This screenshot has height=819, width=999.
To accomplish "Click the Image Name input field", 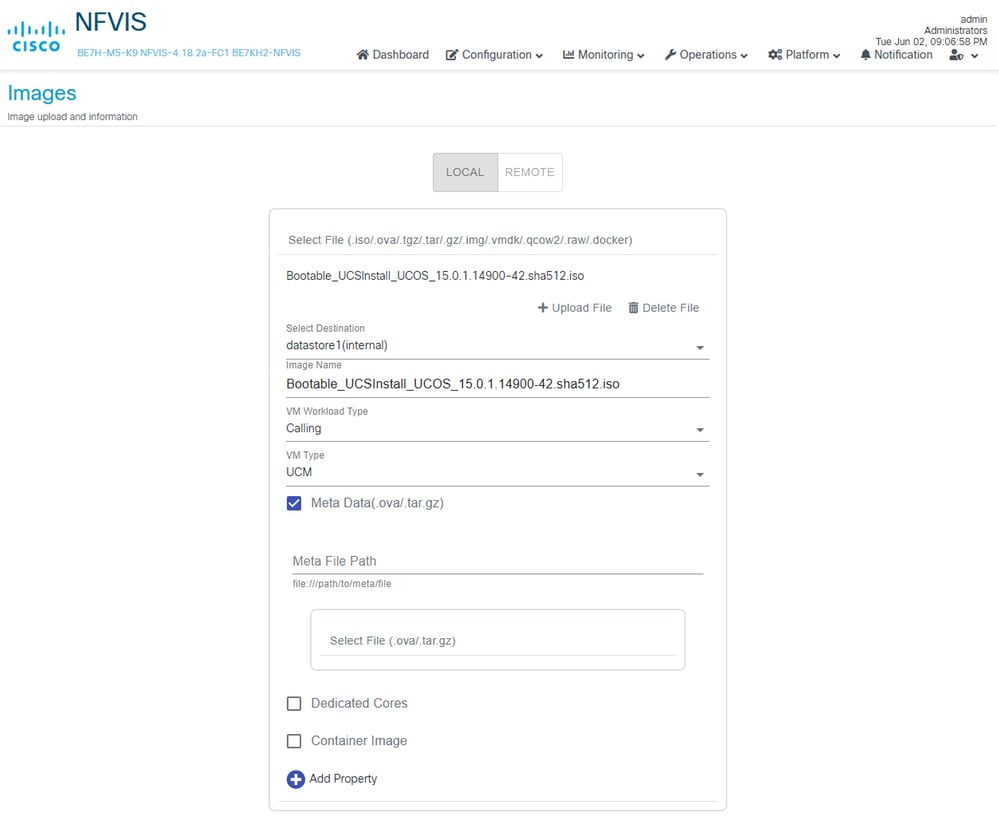I will 497,384.
